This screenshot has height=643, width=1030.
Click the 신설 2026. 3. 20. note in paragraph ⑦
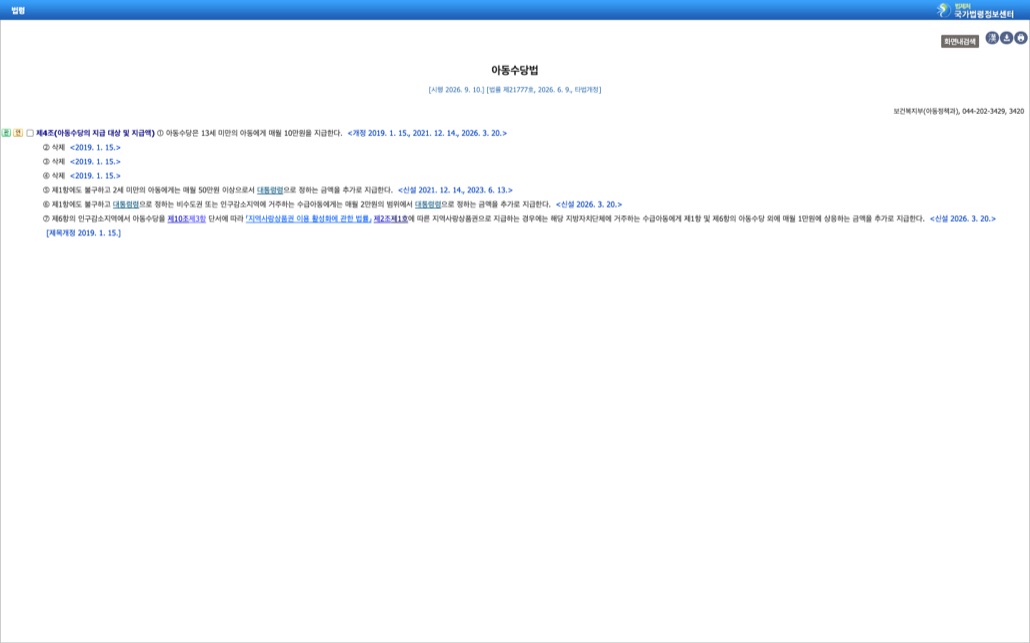coord(963,219)
